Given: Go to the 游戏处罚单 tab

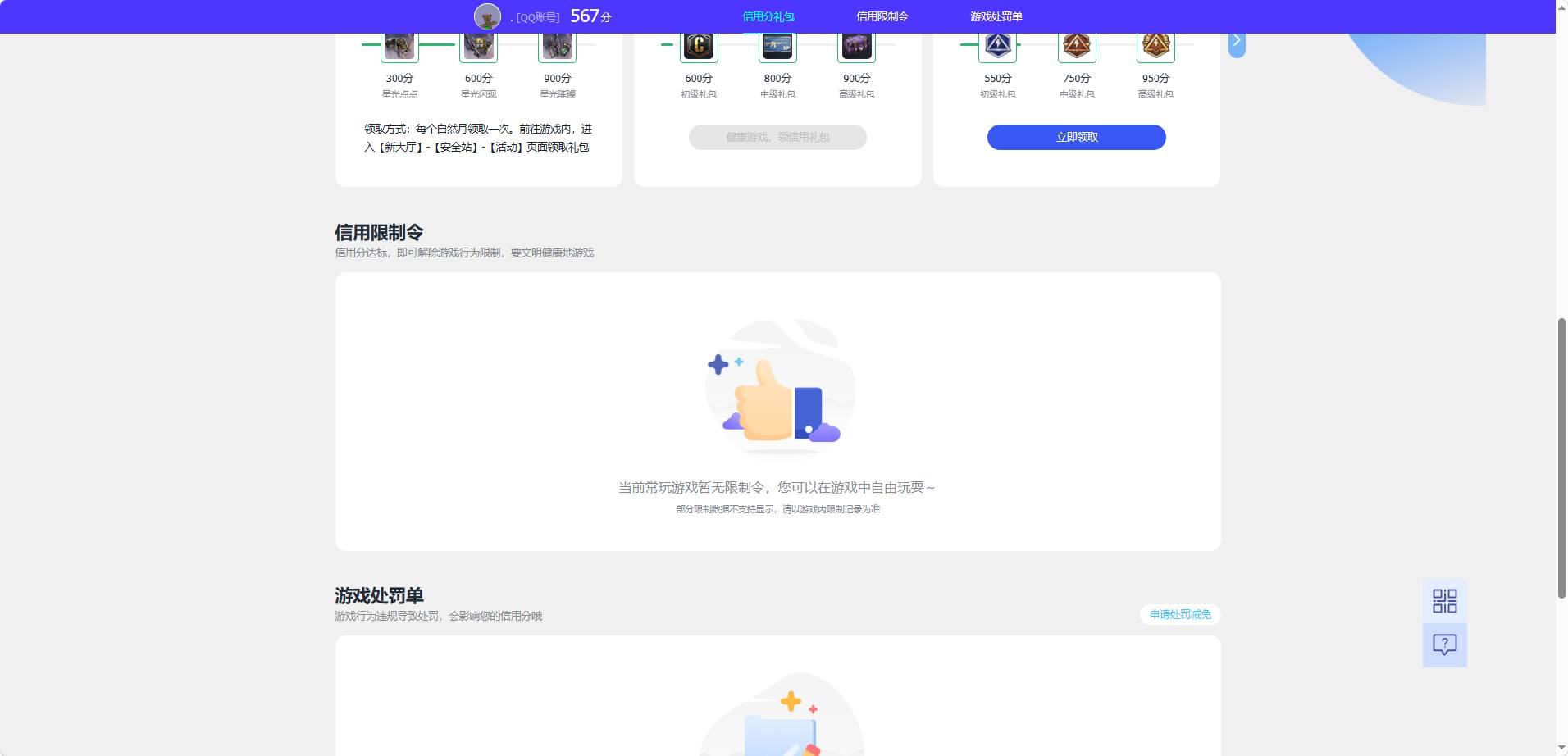Looking at the screenshot, I should 996,16.
